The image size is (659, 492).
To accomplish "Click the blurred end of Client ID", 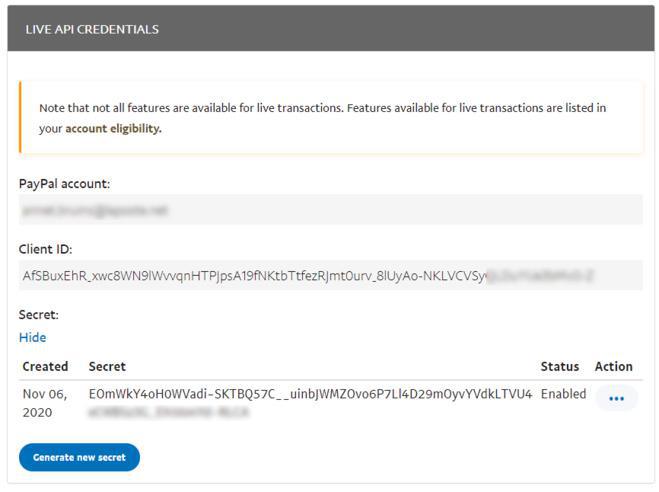I will click(x=540, y=275).
